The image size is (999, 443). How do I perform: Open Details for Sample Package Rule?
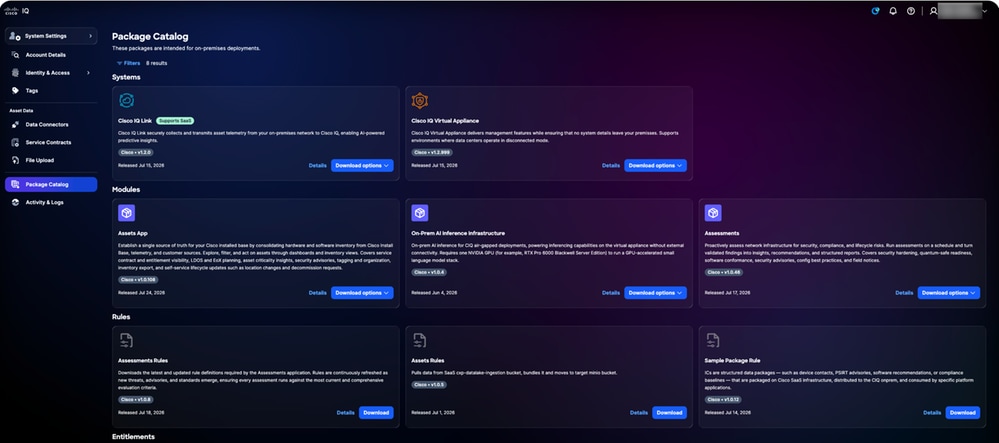[932, 413]
